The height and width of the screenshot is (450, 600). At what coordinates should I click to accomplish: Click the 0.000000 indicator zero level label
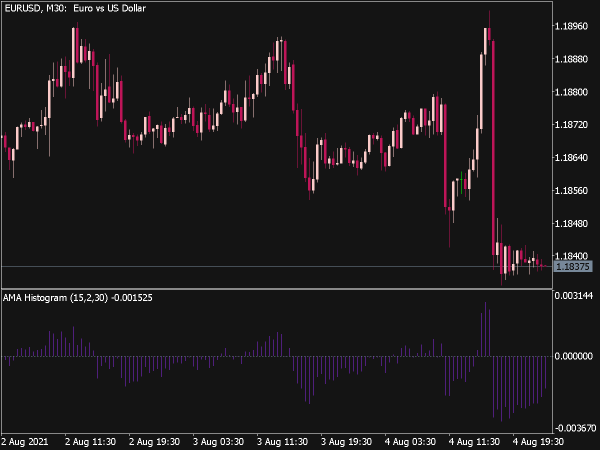click(574, 356)
